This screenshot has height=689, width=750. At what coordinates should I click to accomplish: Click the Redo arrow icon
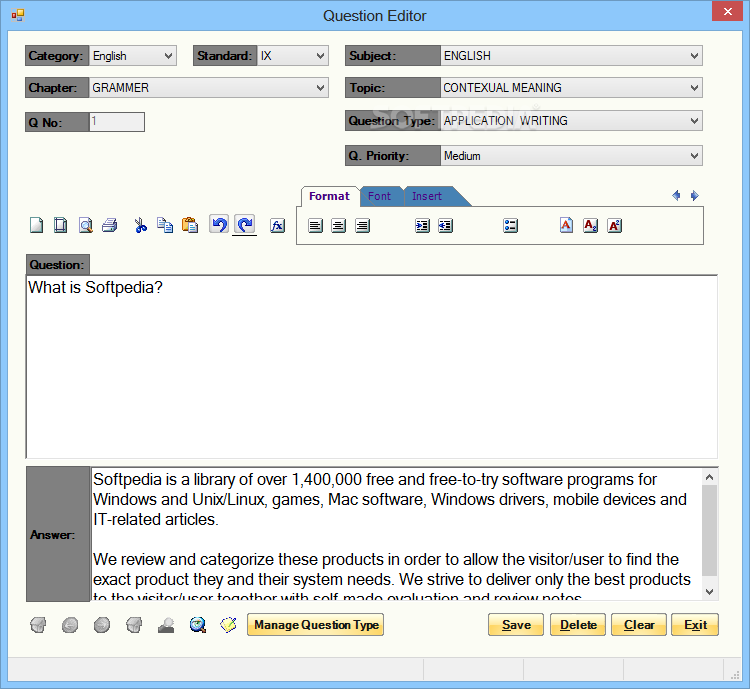click(x=245, y=224)
